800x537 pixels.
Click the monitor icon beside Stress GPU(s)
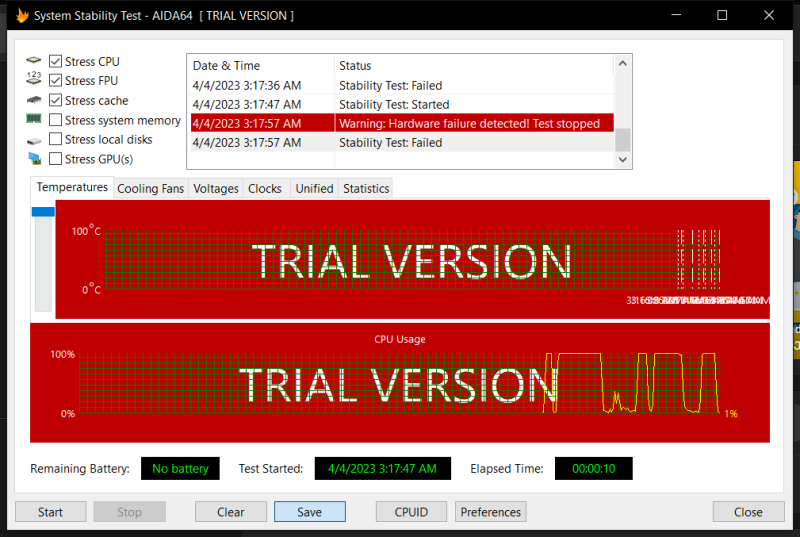coord(34,159)
